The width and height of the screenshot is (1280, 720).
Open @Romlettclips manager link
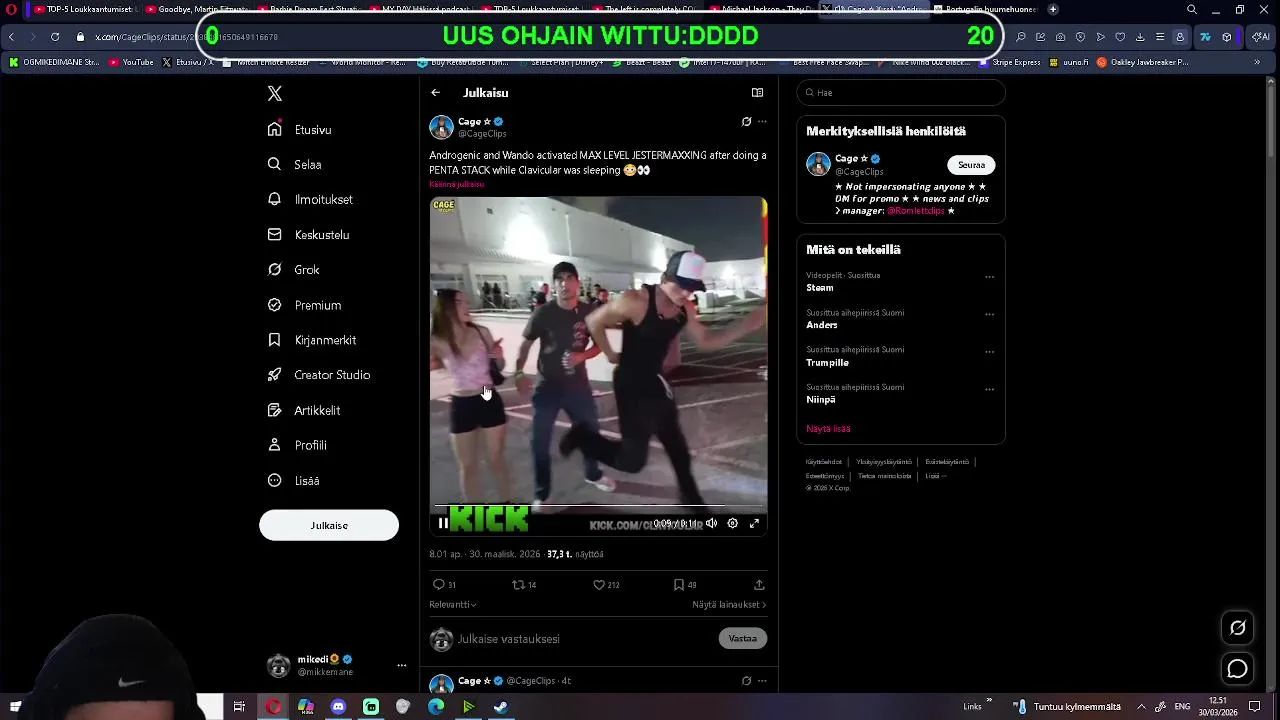coord(915,211)
